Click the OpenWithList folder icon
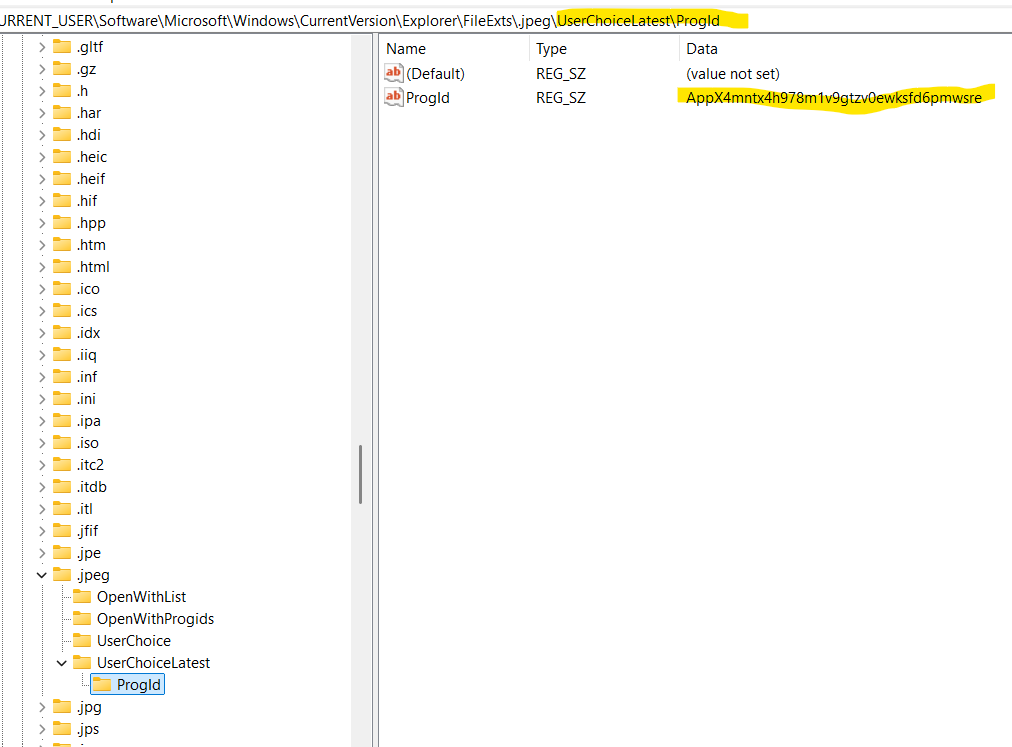The image size is (1012, 747). tap(82, 596)
